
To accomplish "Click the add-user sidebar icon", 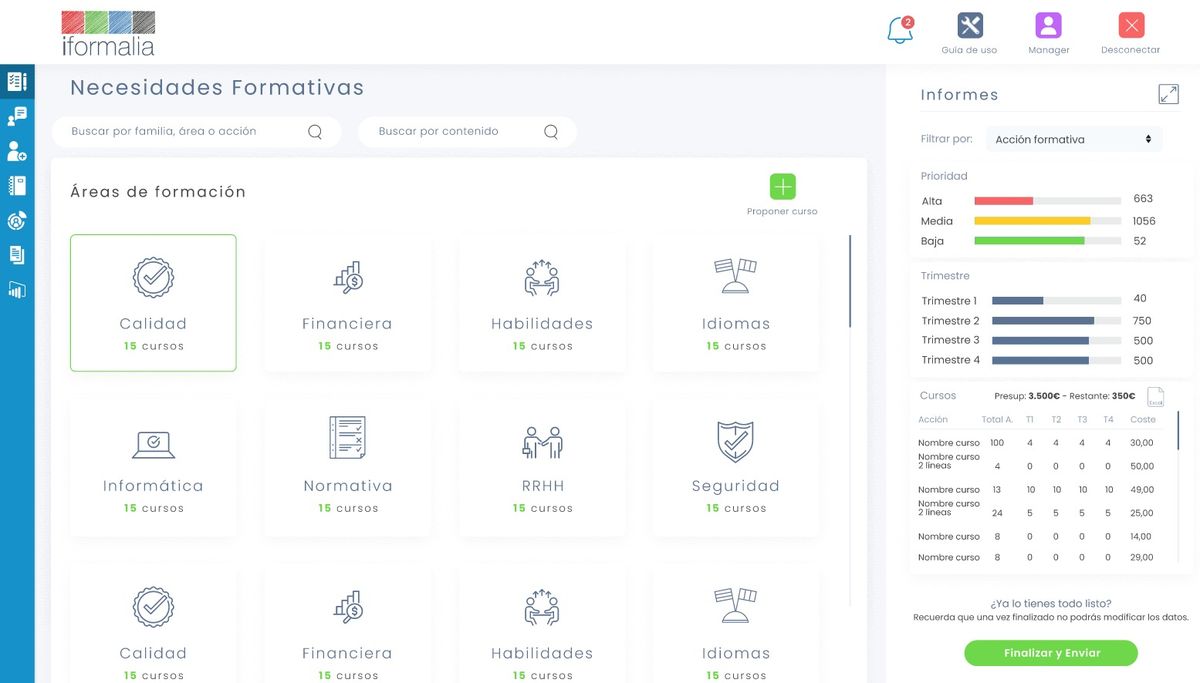I will [17, 151].
